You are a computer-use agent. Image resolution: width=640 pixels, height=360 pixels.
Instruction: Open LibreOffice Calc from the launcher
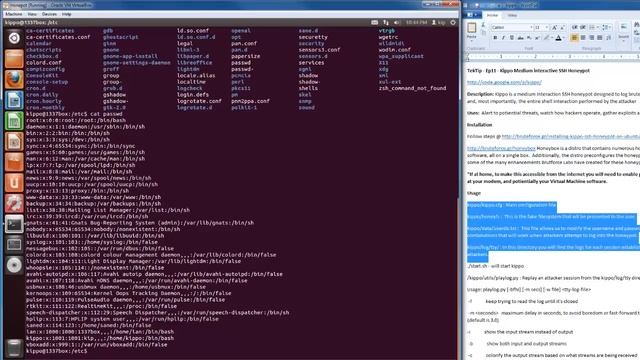(x=14, y=120)
